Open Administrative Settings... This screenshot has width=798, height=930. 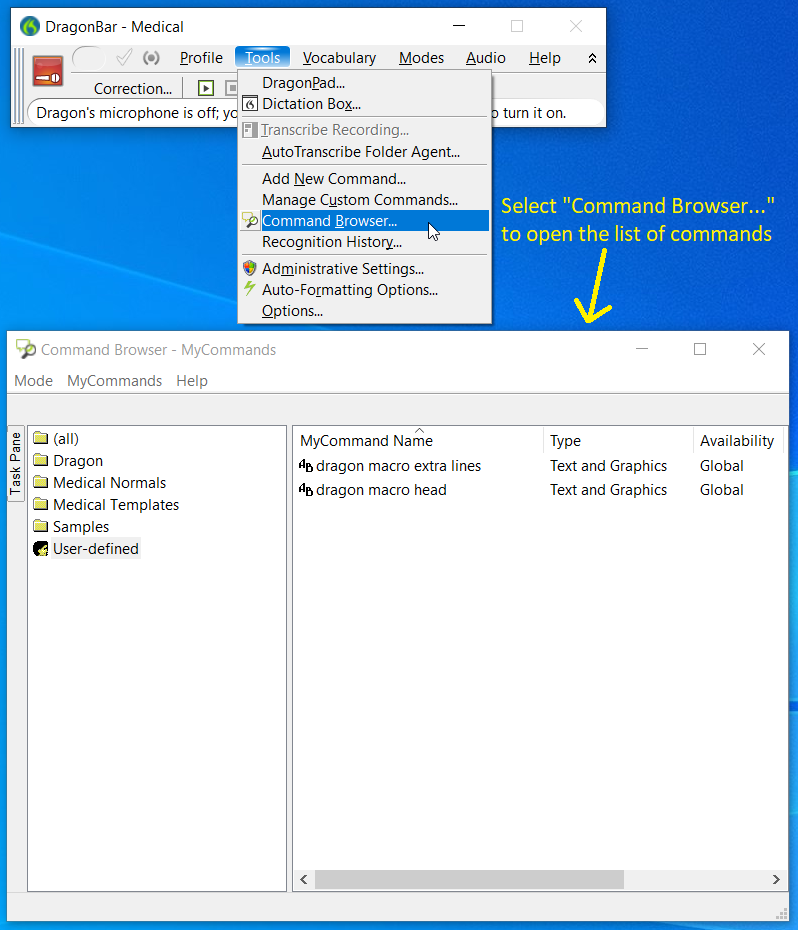pyautogui.click(x=364, y=269)
